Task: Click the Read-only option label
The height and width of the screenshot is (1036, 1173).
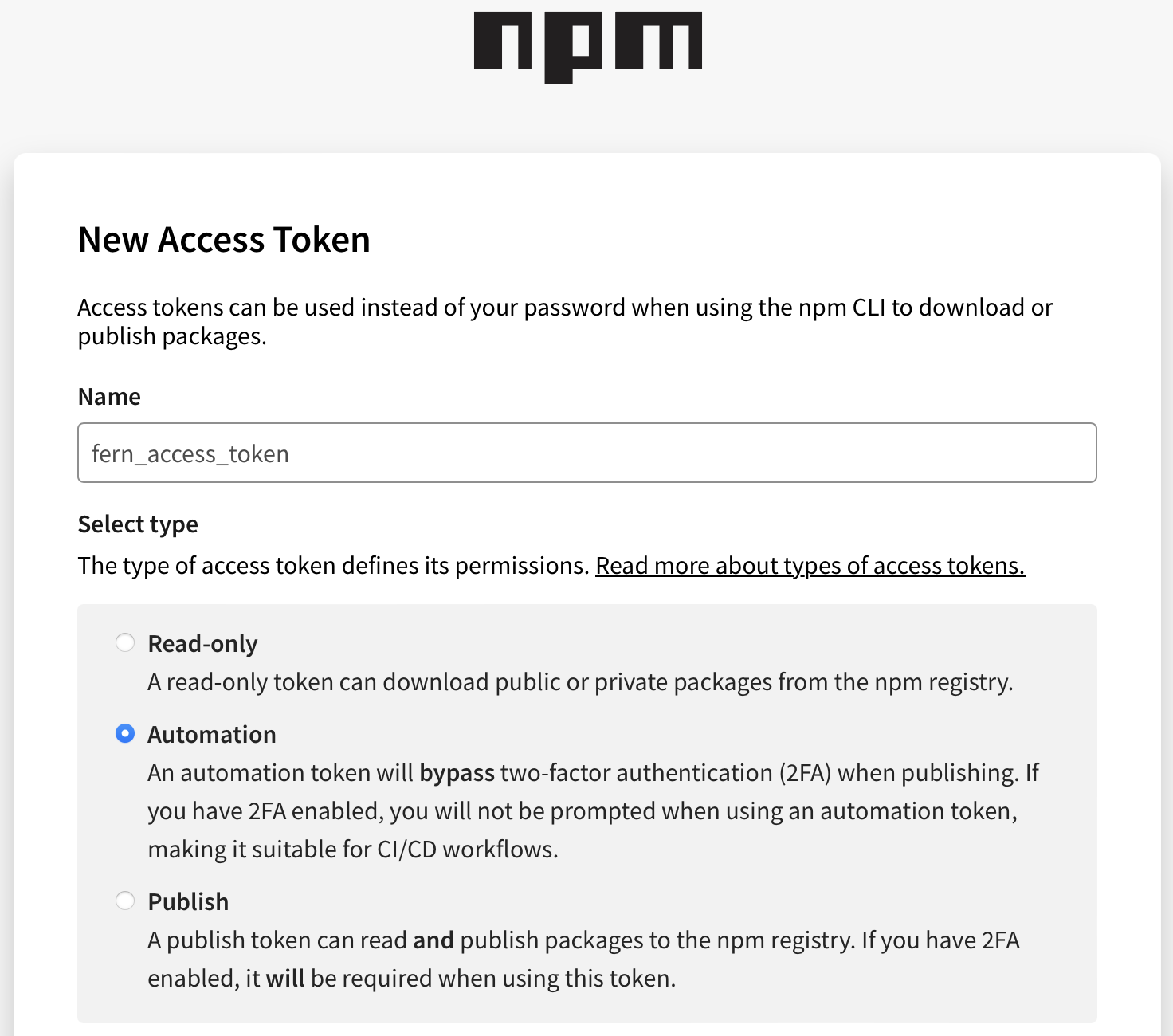Action: pyautogui.click(x=202, y=644)
